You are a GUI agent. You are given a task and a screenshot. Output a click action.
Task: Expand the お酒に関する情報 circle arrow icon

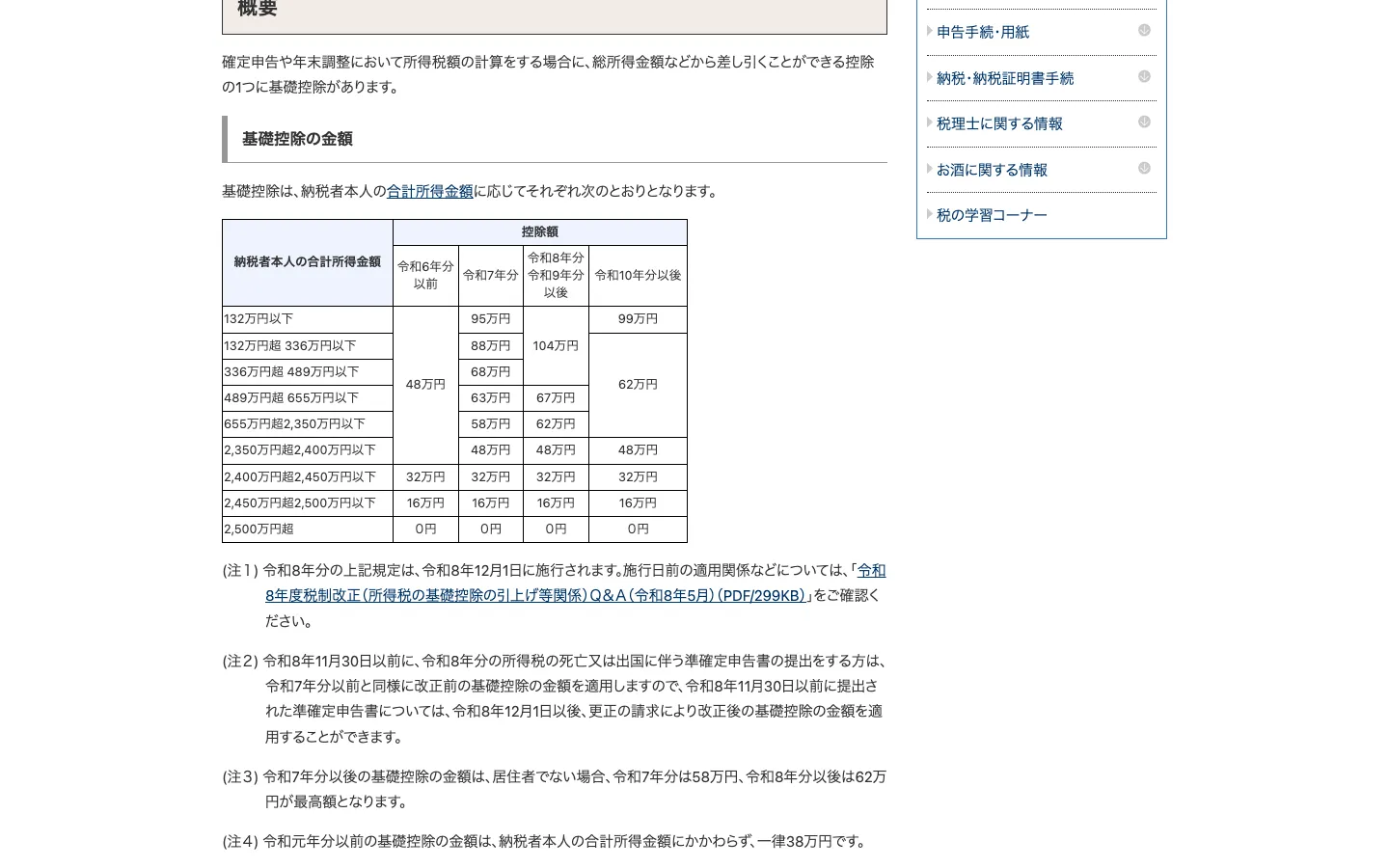(x=1144, y=169)
